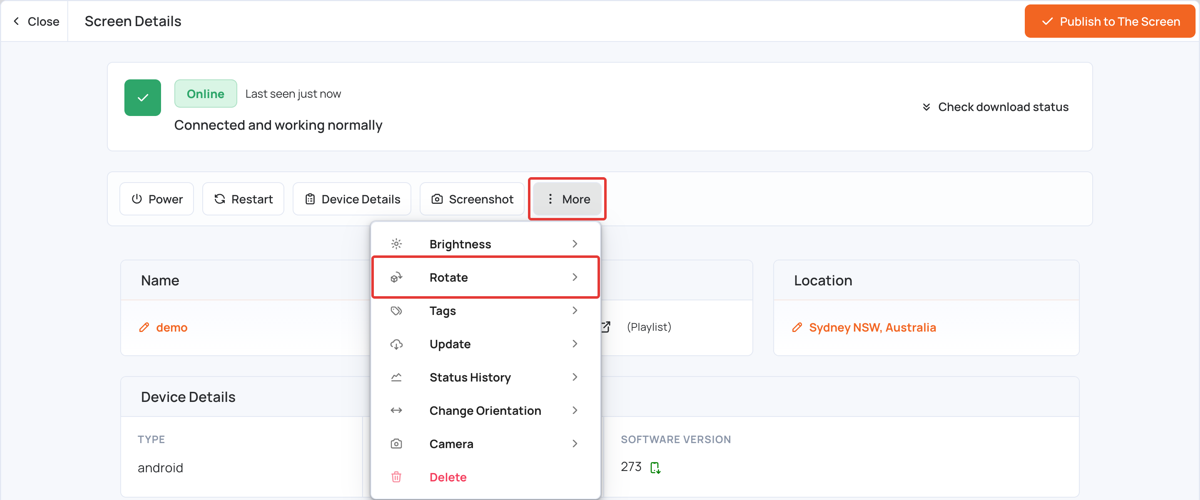This screenshot has width=1200, height=500.
Task: Expand the Camera submenu arrow
Action: point(575,444)
